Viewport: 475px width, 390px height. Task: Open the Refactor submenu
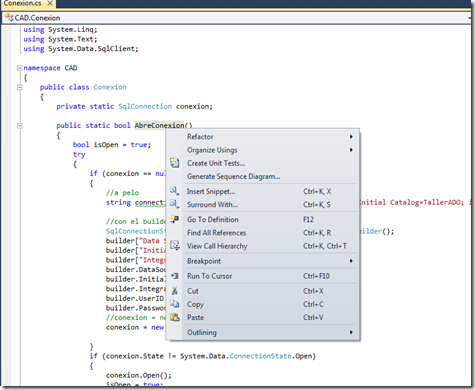coord(263,137)
